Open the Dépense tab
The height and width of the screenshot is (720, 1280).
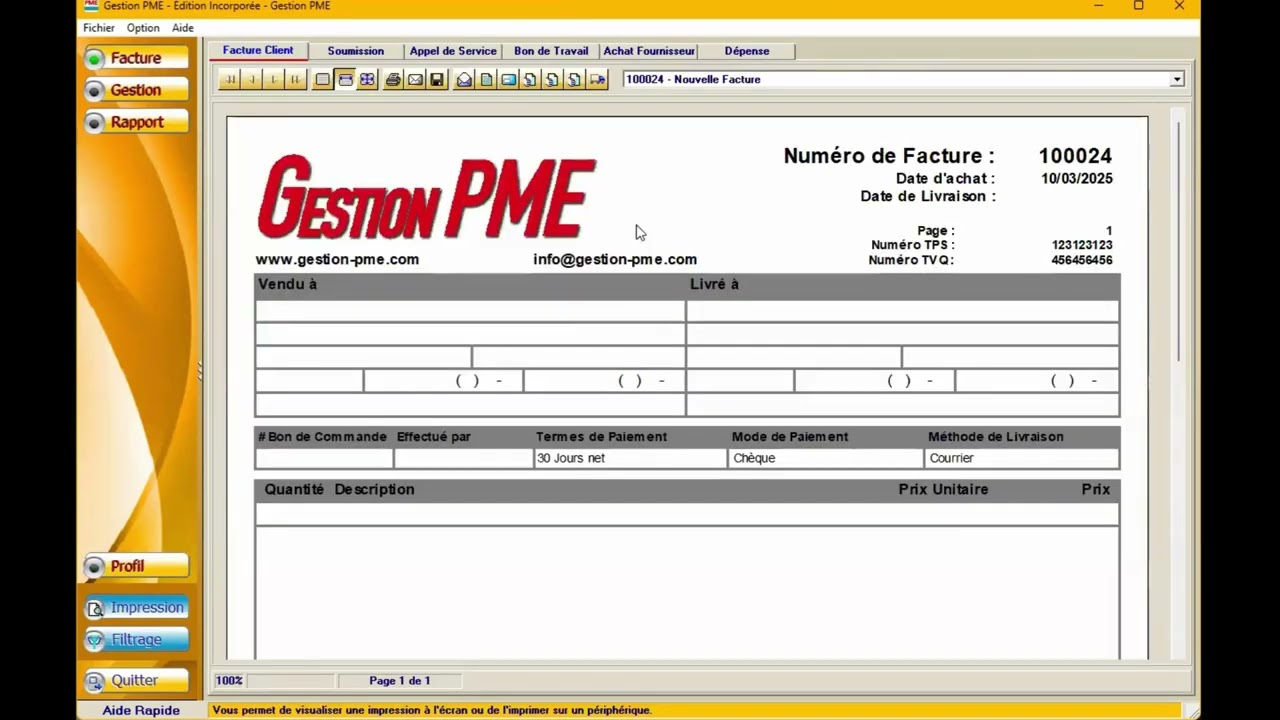tap(747, 51)
